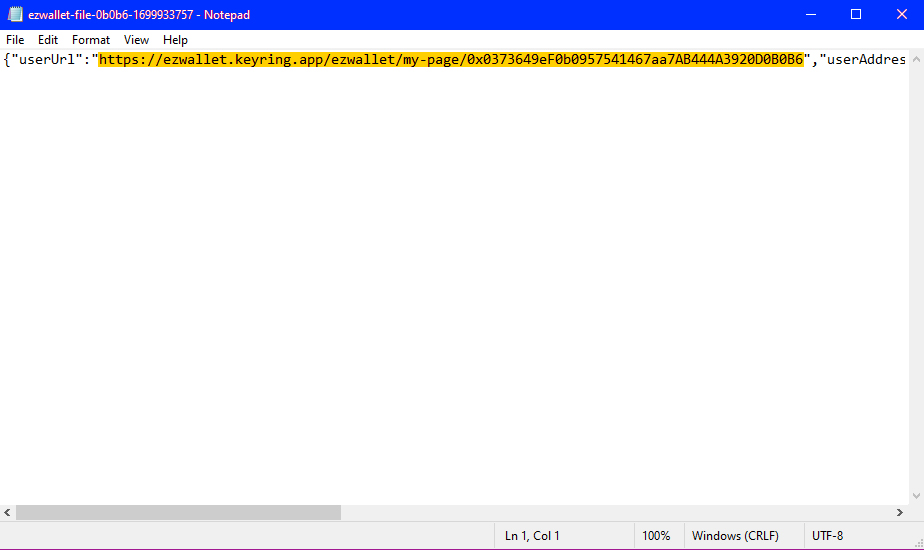Click the horizontal scrollbar left arrow

[x=8, y=513]
